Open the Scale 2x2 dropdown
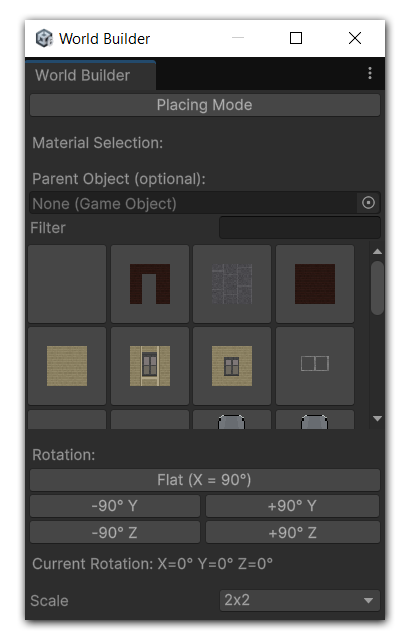This screenshot has height=640, width=410. tap(300, 600)
